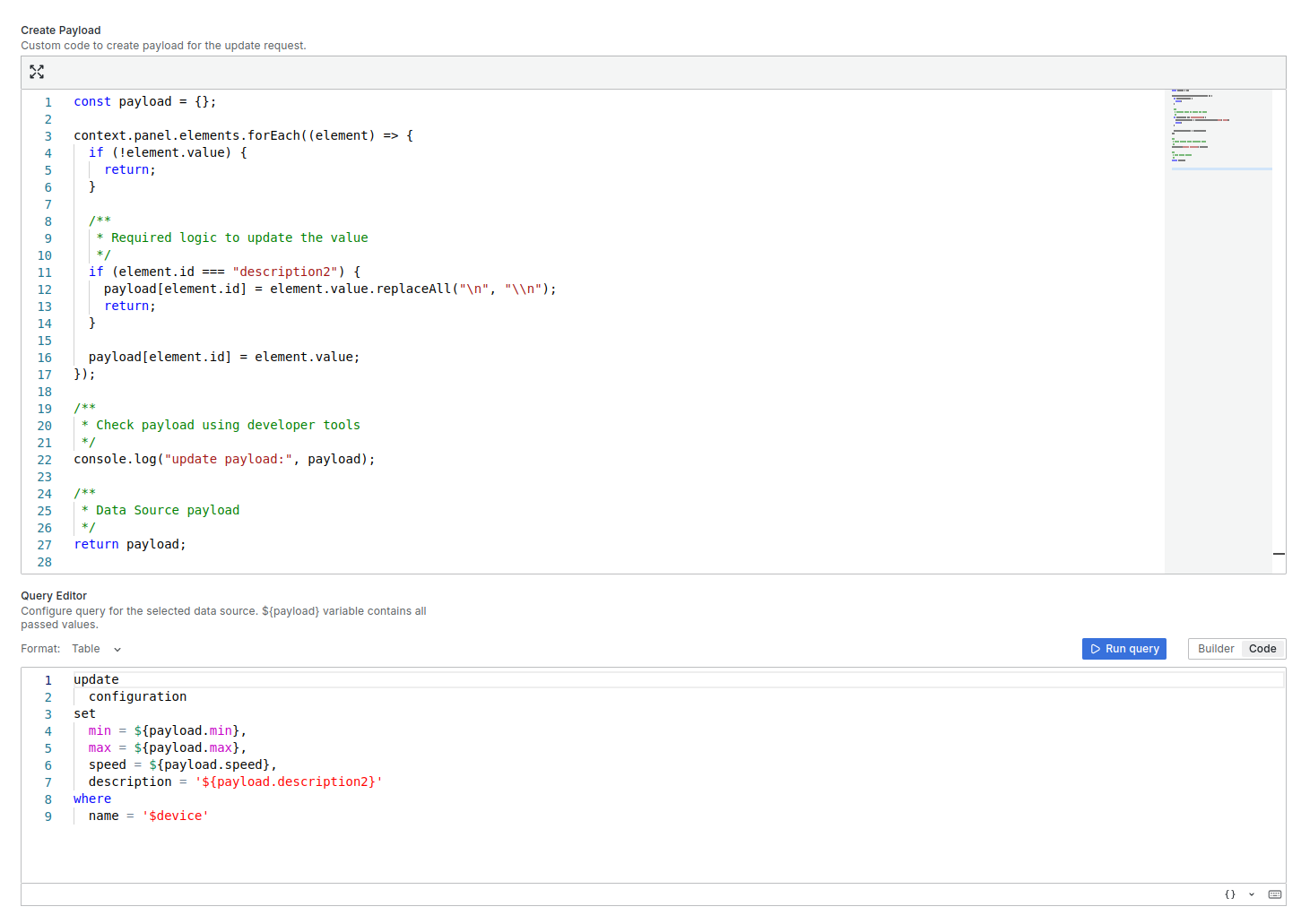Select the Code mode option
The image size is (1301, 924).
[x=1262, y=648]
